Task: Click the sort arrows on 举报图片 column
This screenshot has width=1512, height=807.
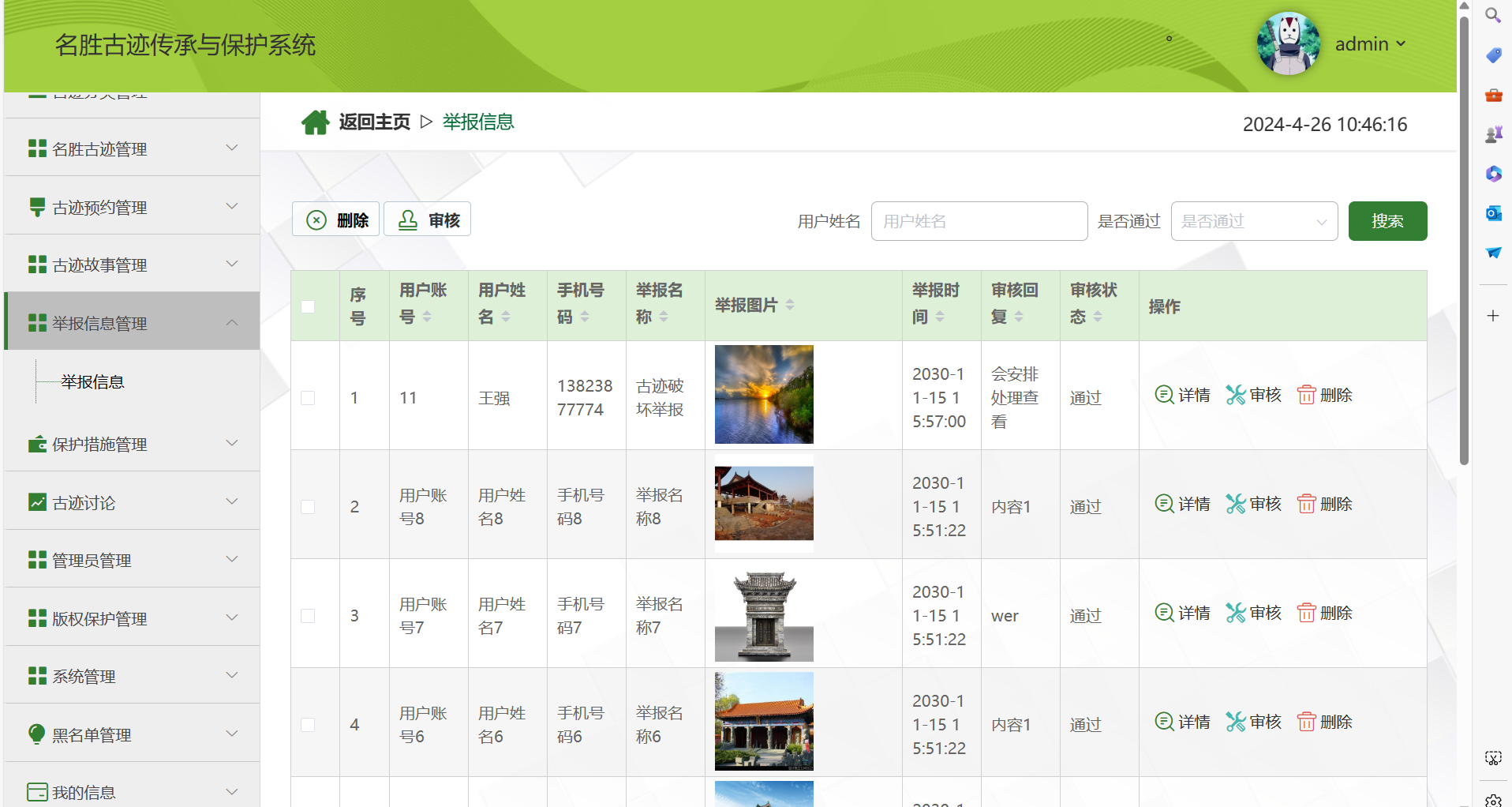Action: pyautogui.click(x=790, y=305)
